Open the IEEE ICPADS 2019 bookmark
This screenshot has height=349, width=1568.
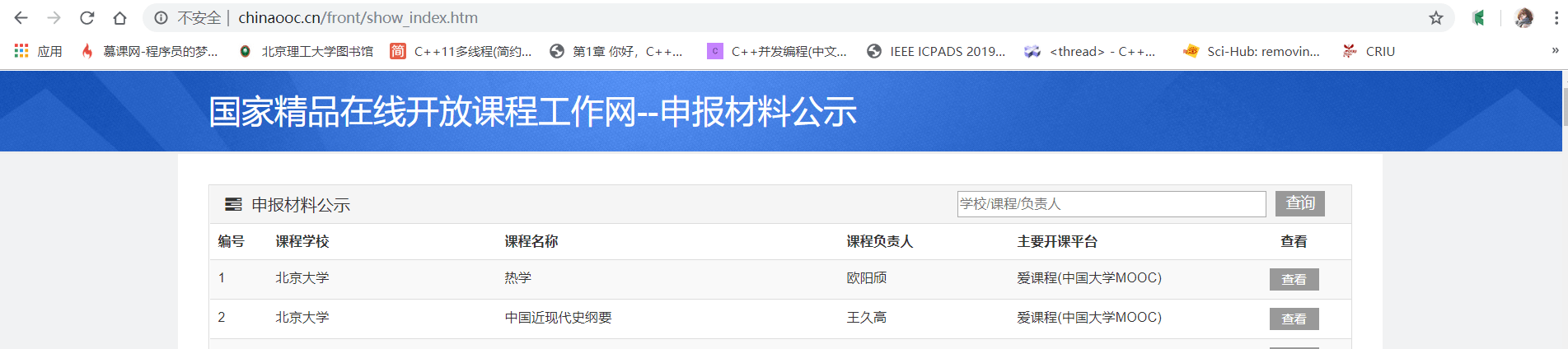(x=937, y=51)
